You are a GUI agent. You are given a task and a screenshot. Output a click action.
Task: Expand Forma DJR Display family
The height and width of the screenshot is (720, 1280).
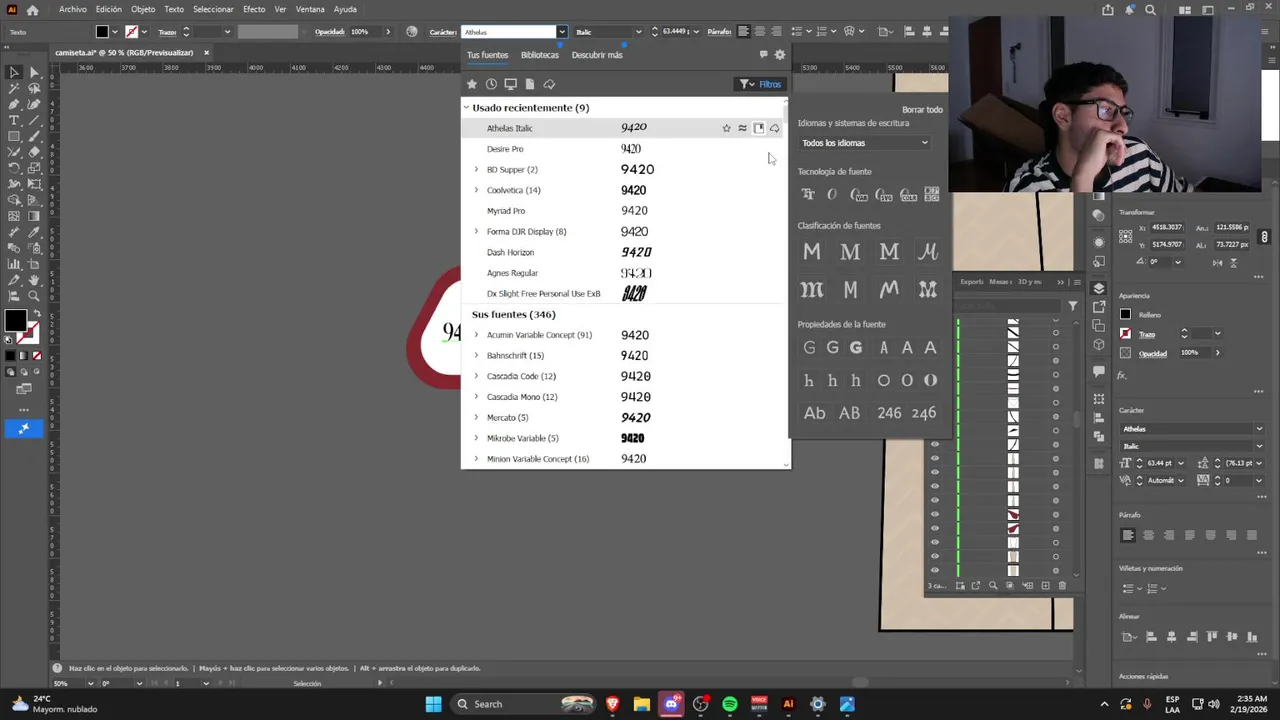(476, 232)
